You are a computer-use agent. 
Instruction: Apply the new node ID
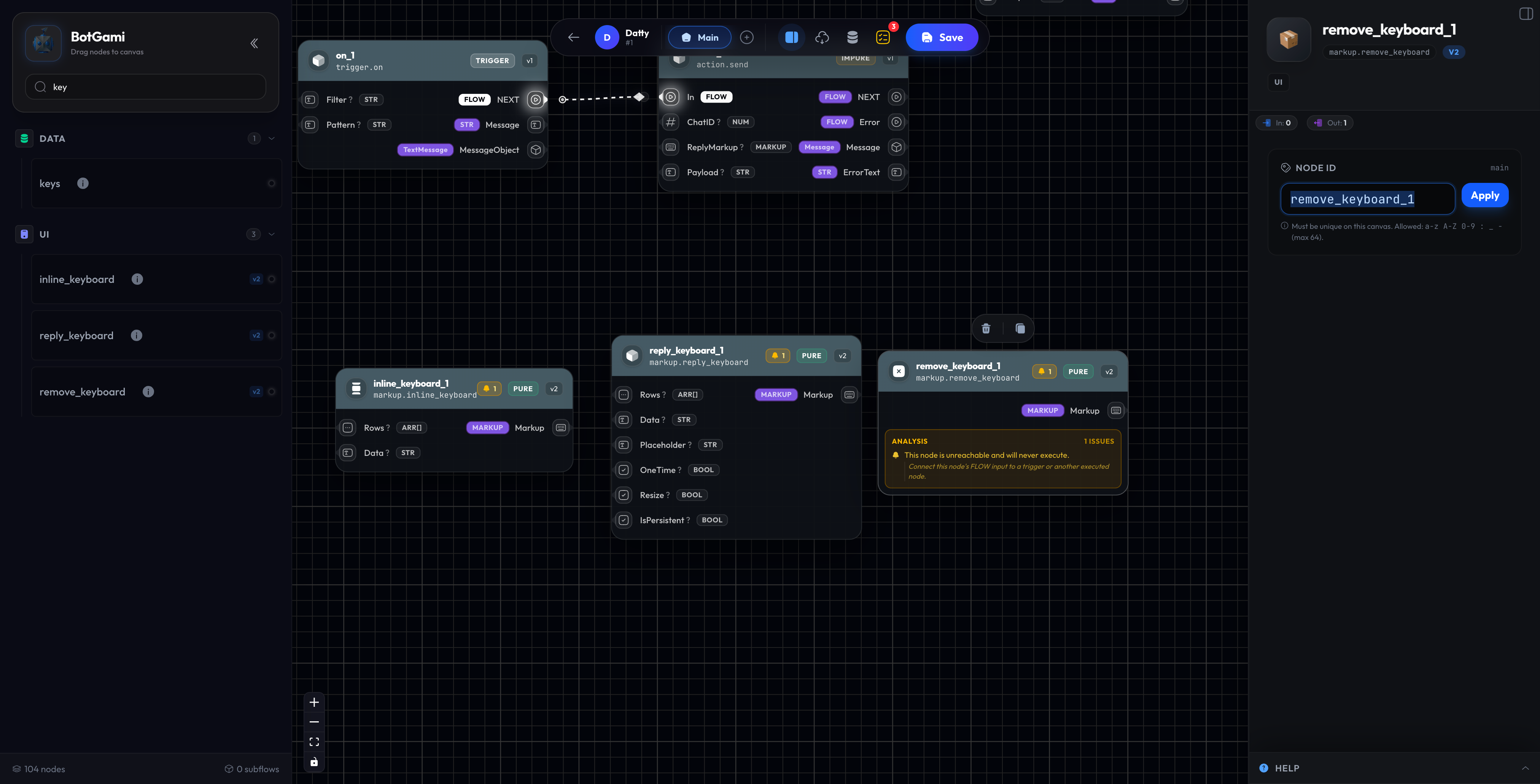coord(1485,195)
